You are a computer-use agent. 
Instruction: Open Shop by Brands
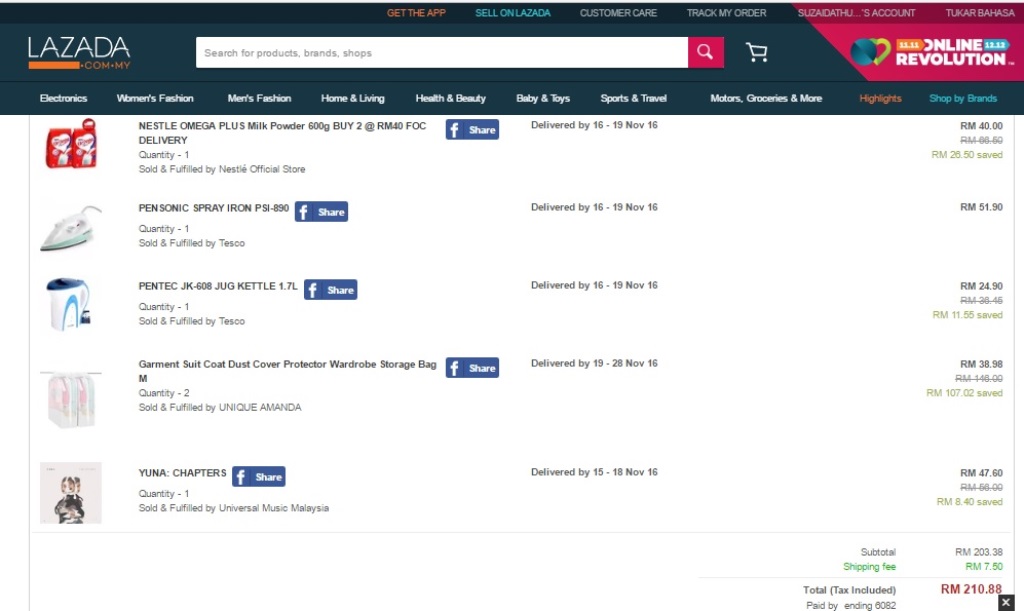963,99
